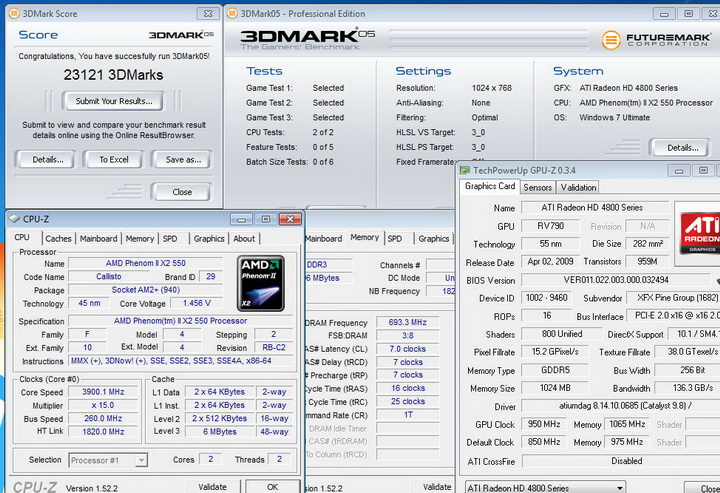
Task: Close the 3DMark Score window with X
Action: tap(208, 13)
